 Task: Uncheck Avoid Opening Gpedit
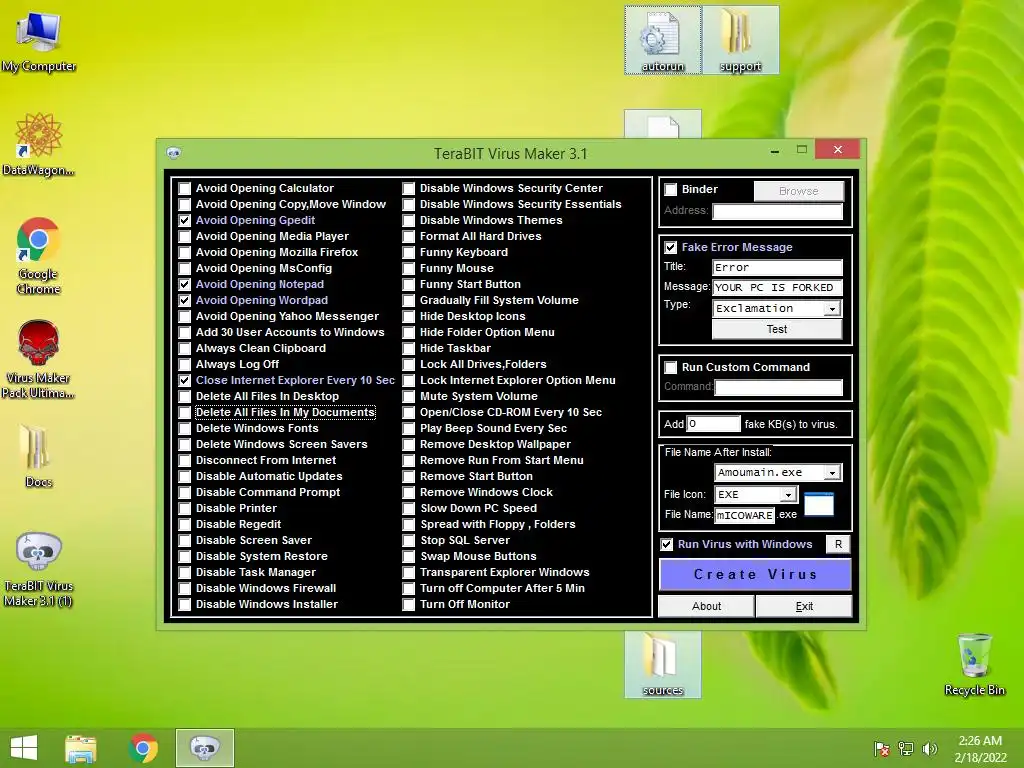click(x=185, y=221)
